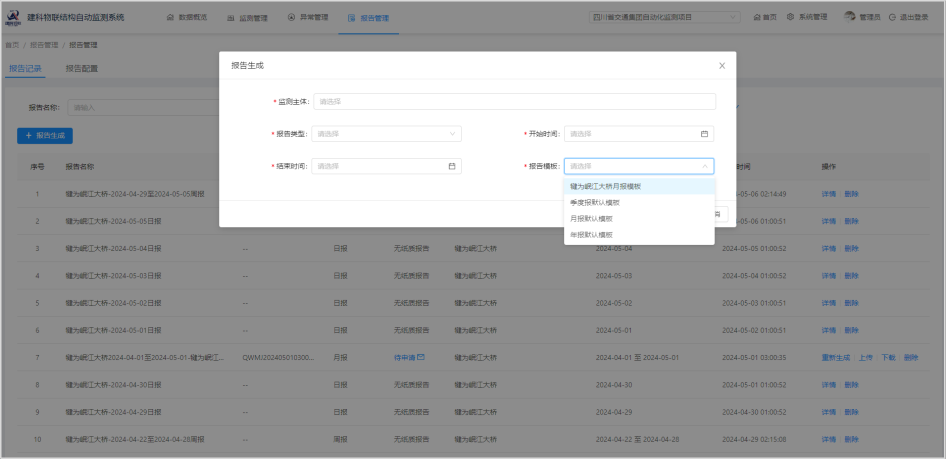Viewport: 946px width, 459px height.
Task: Switch to the 报告记录 tab
Action: pyautogui.click(x=25, y=69)
